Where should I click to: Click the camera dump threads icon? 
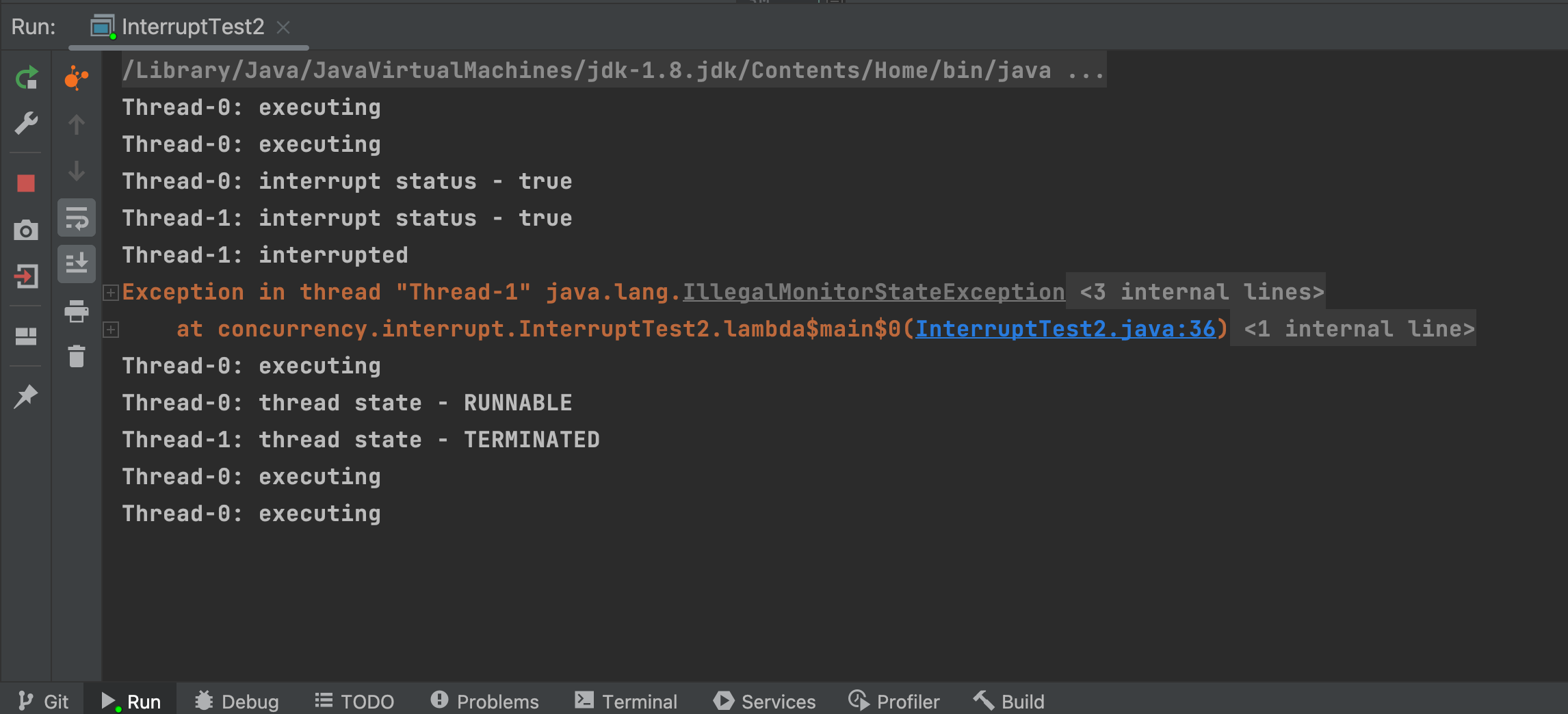coord(26,230)
